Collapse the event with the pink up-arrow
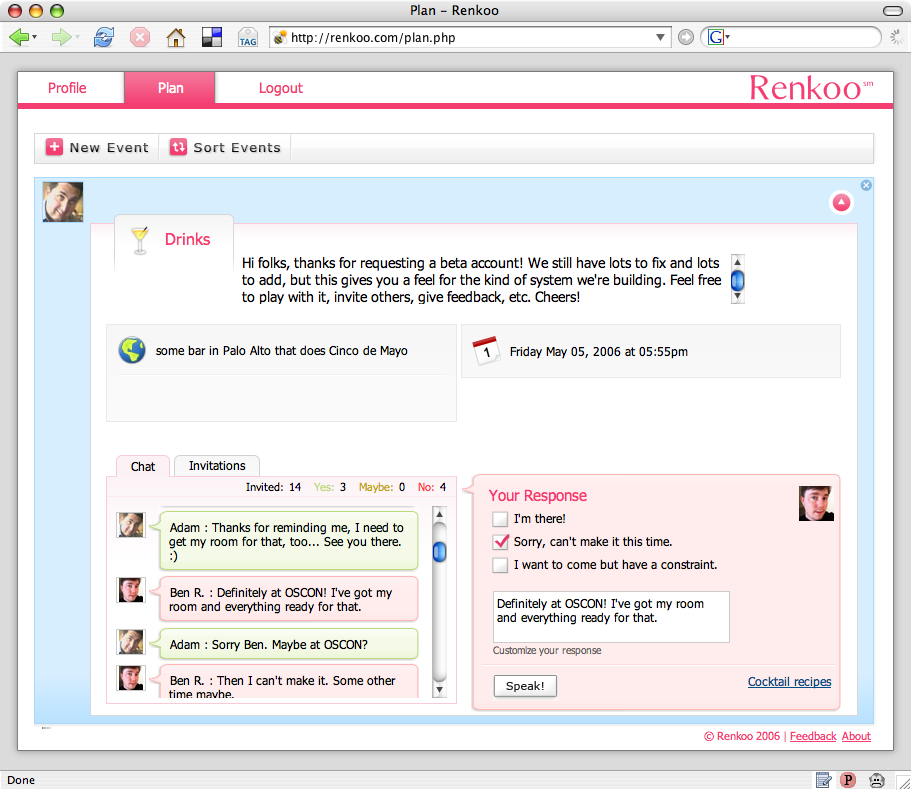911x790 pixels. click(841, 202)
